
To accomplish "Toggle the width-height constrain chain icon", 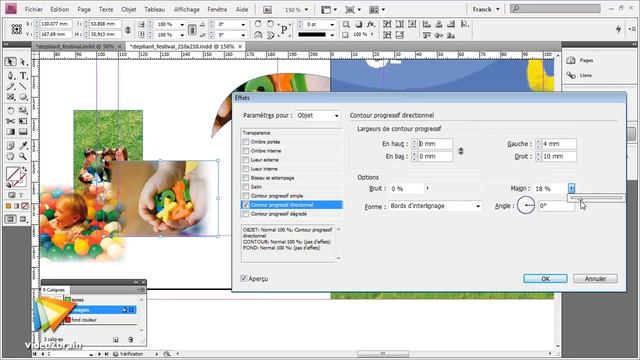I will pyautogui.click(x=128, y=30).
